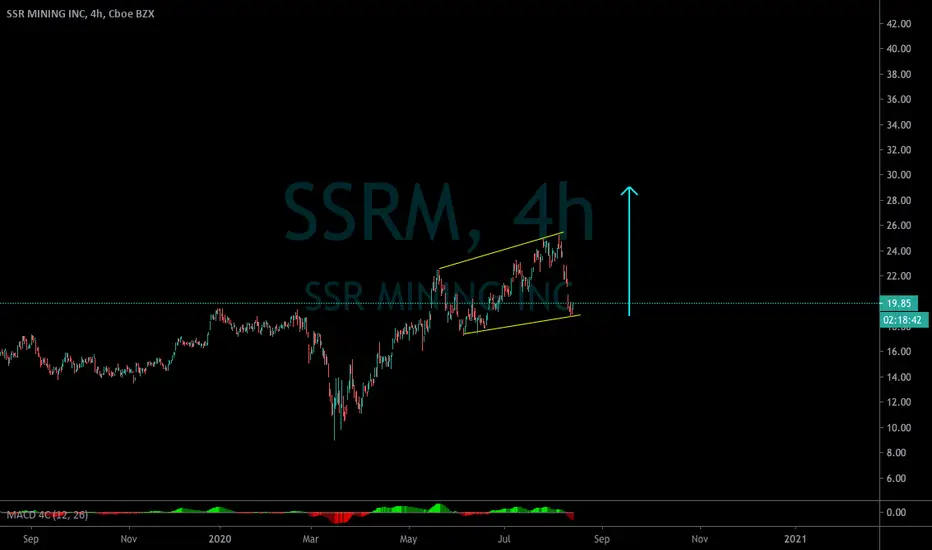Click the 36.00 price axis label
This screenshot has width=932, height=550.
[899, 99]
